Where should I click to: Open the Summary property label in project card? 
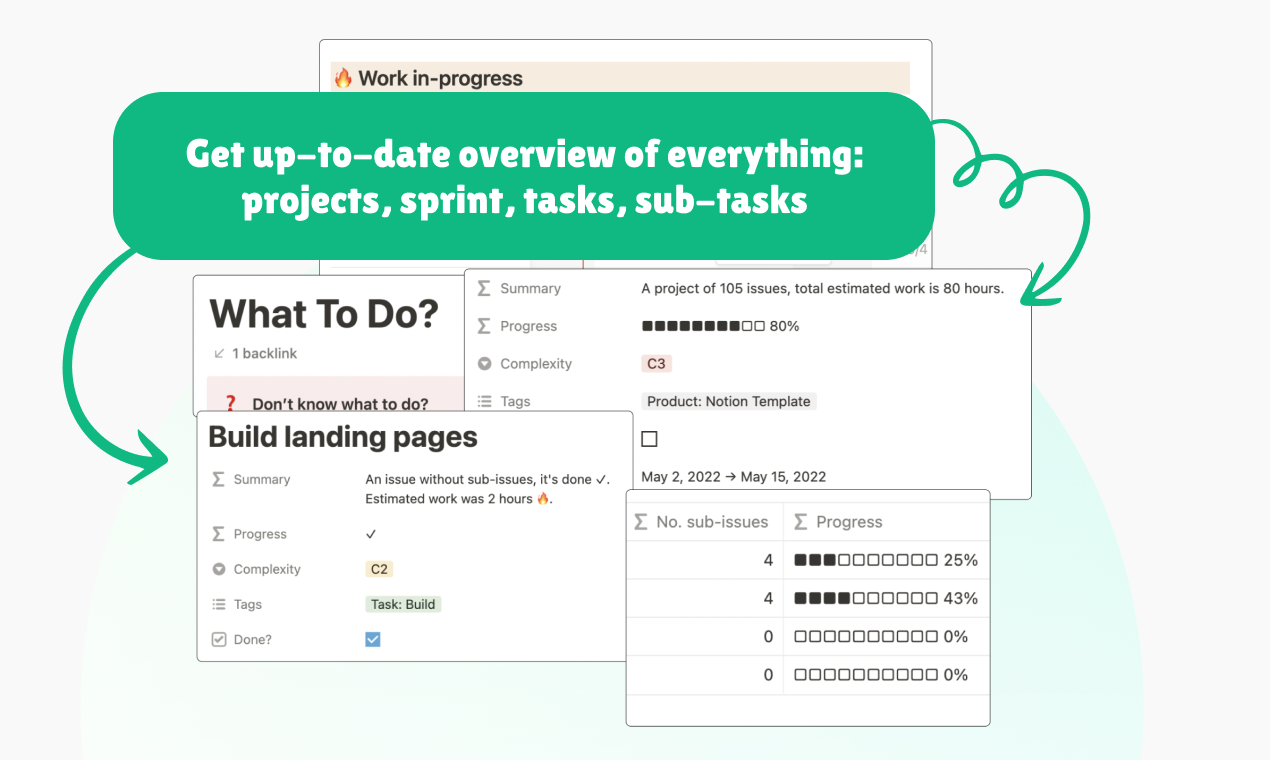tap(530, 288)
